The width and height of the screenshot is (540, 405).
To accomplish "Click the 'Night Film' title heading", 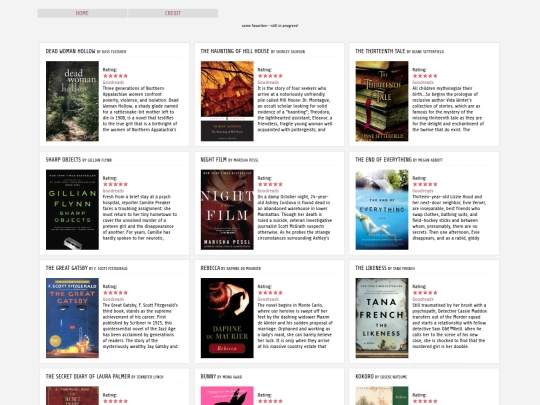I will click(214, 160).
